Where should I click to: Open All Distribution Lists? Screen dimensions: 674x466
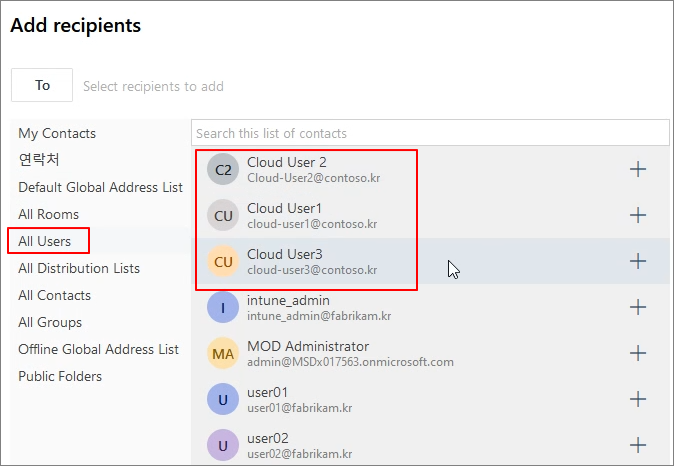(79, 268)
